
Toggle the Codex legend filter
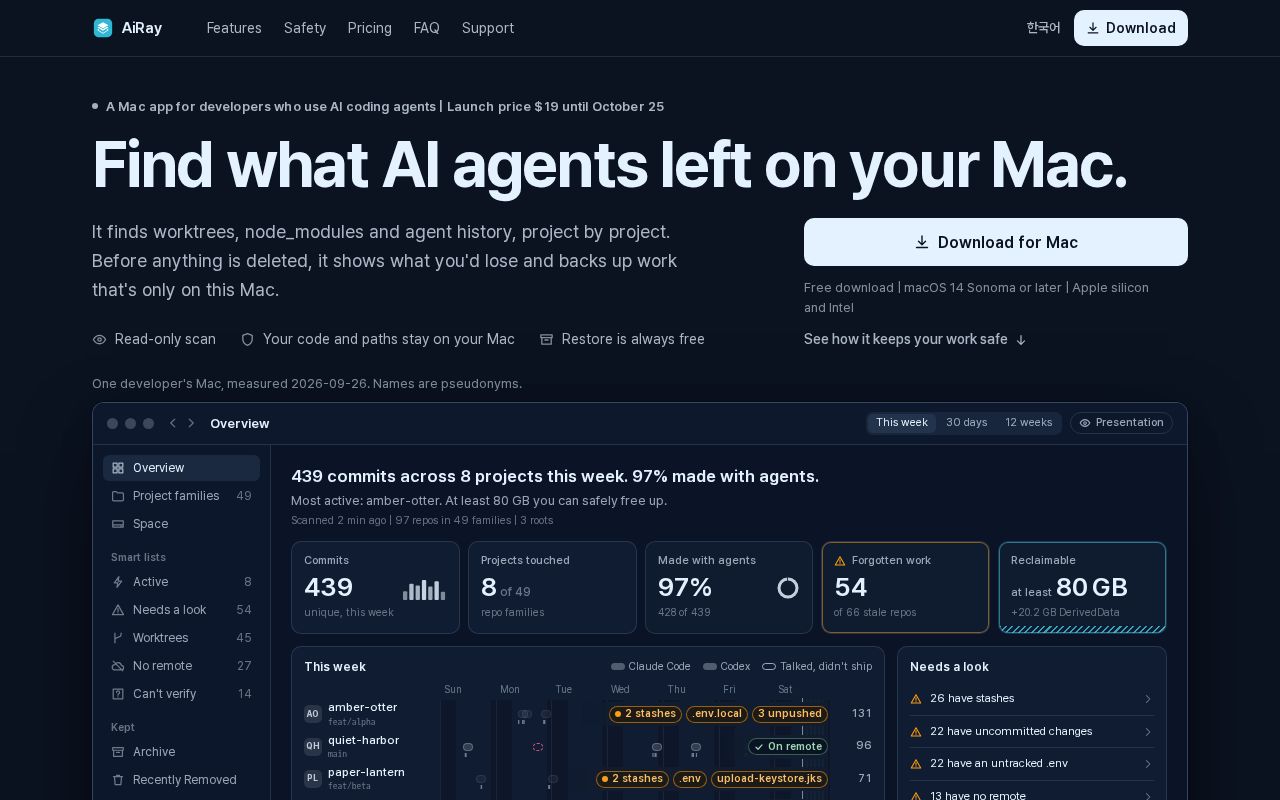[x=727, y=667]
